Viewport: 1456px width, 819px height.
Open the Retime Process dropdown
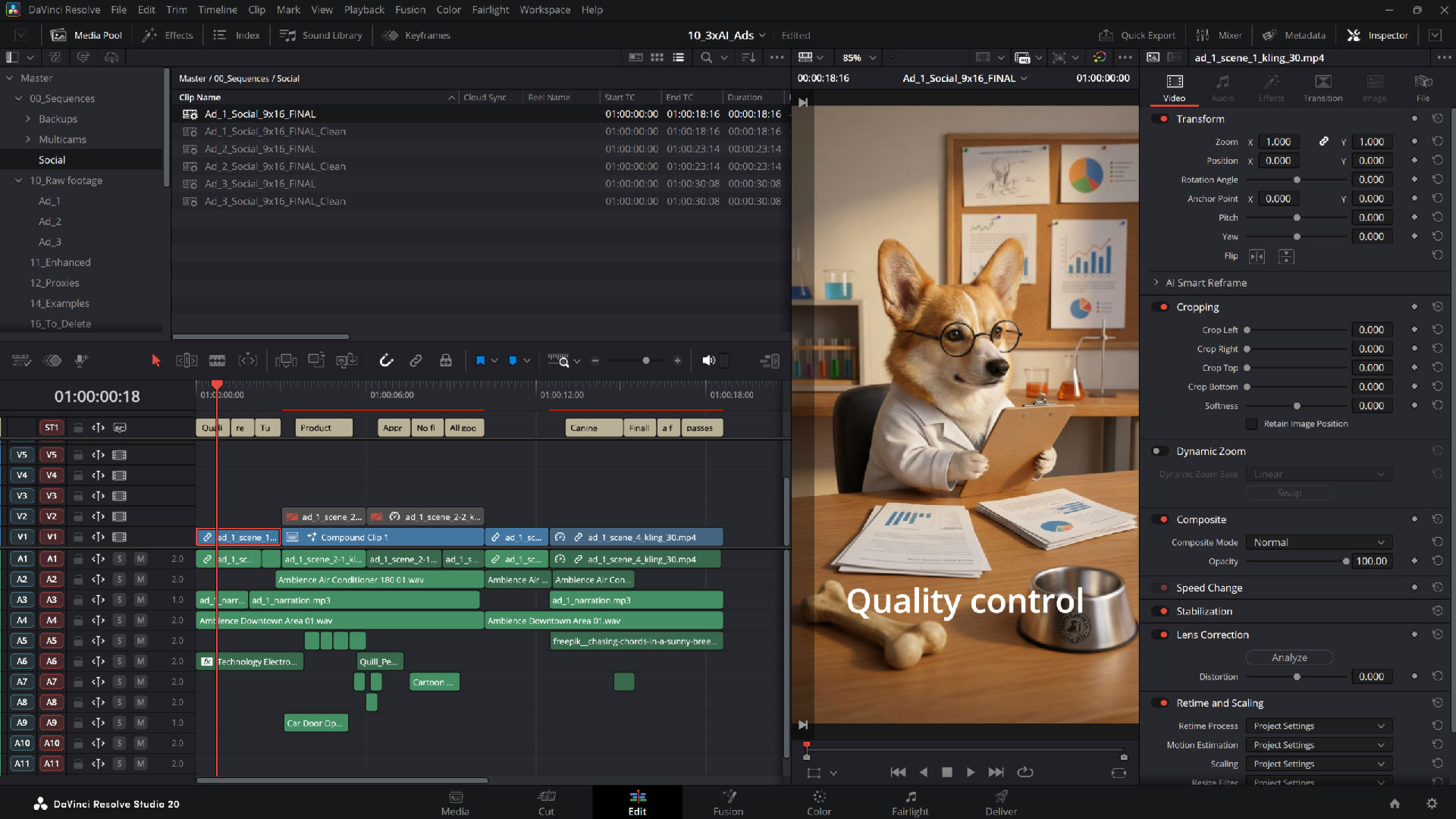1318,726
